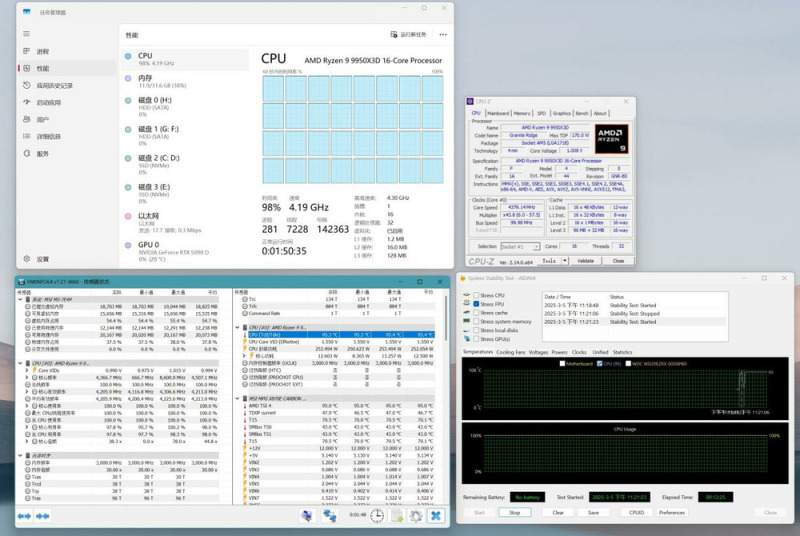The width and height of the screenshot is (800, 536).
Task: Select Disk 3 (E:) in Task Manager
Action: click(x=185, y=194)
